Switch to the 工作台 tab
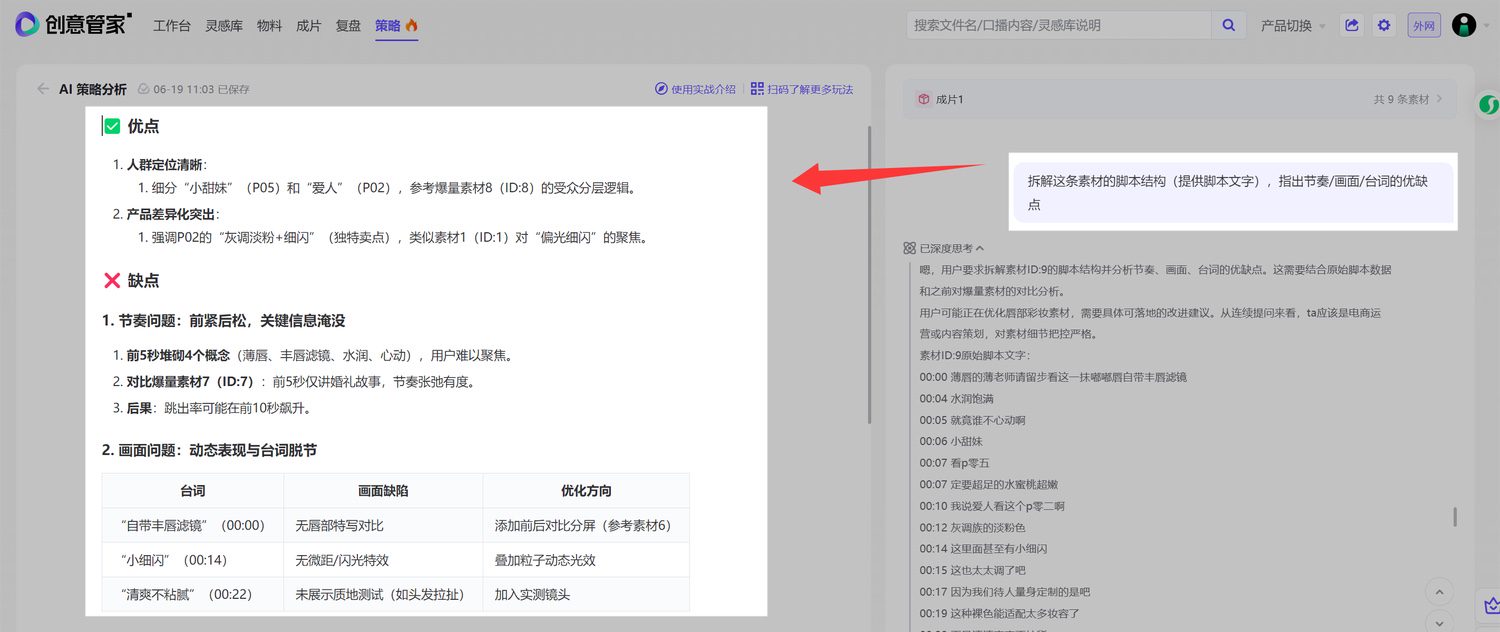The width and height of the screenshot is (1500, 632). pyautogui.click(x=172, y=26)
